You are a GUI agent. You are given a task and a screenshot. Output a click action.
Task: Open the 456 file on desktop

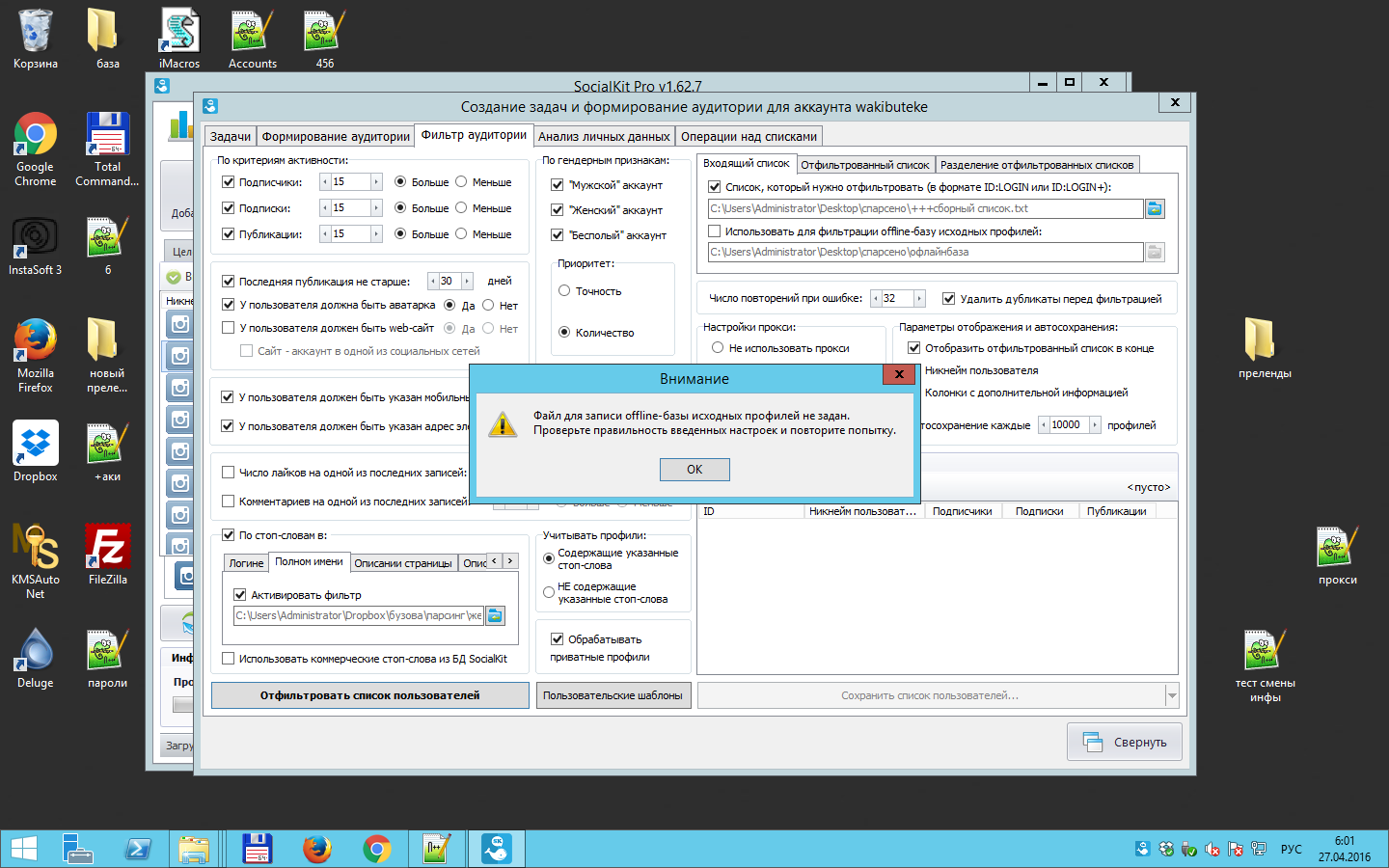pyautogui.click(x=325, y=40)
